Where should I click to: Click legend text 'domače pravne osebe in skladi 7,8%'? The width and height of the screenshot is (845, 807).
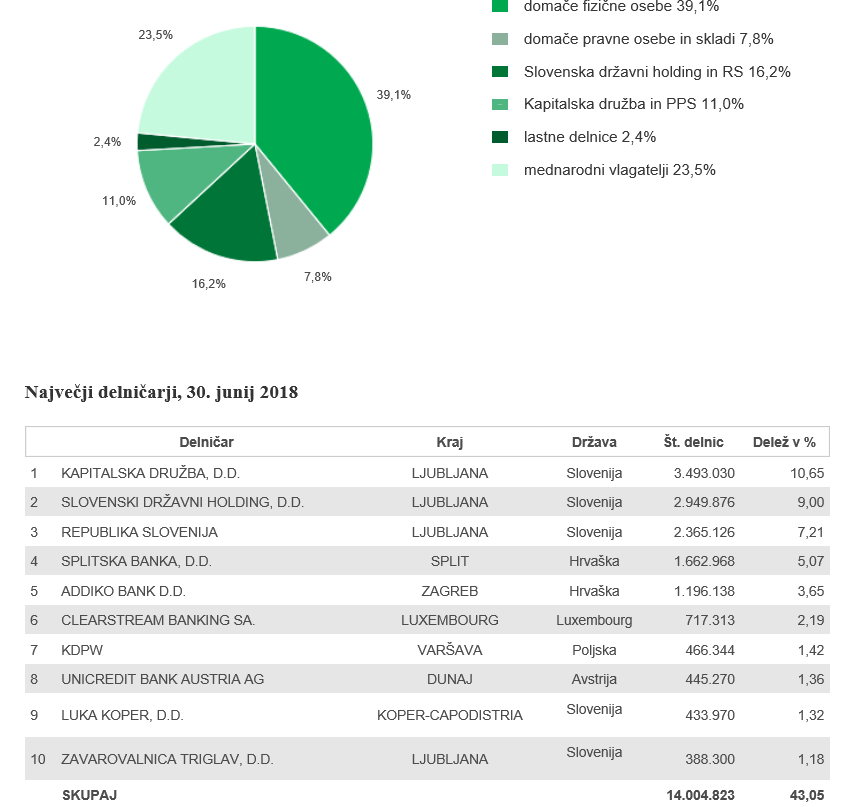[648, 39]
